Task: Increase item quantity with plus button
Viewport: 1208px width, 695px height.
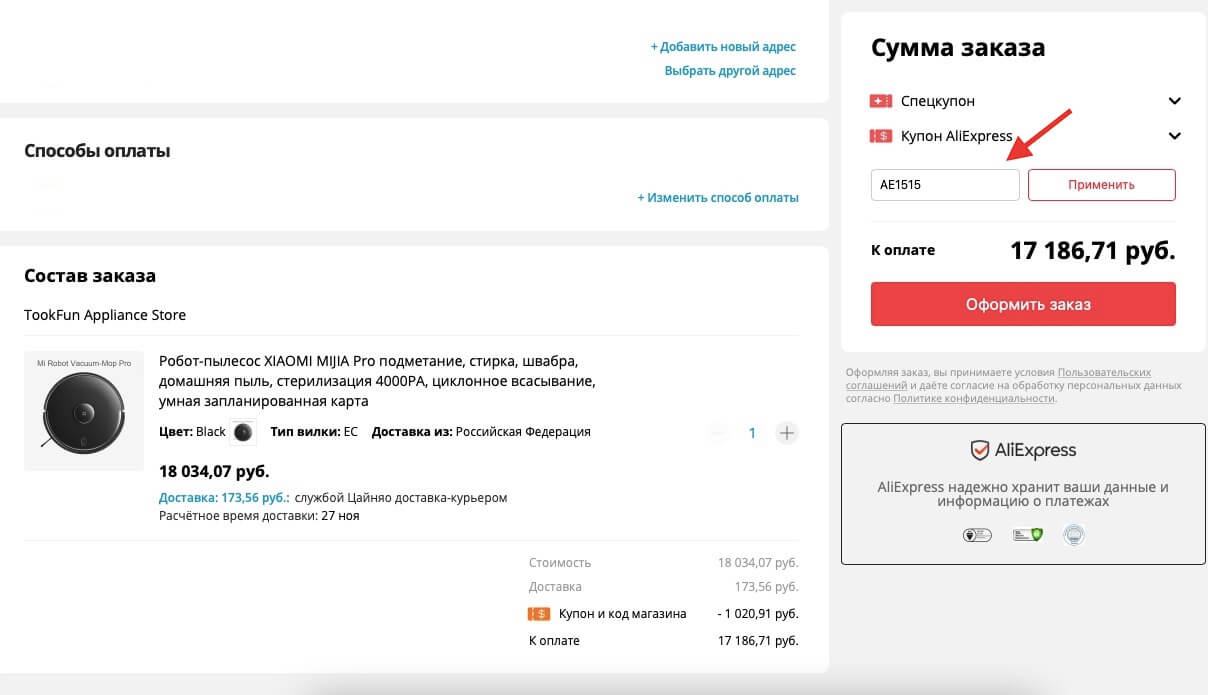Action: tap(787, 432)
